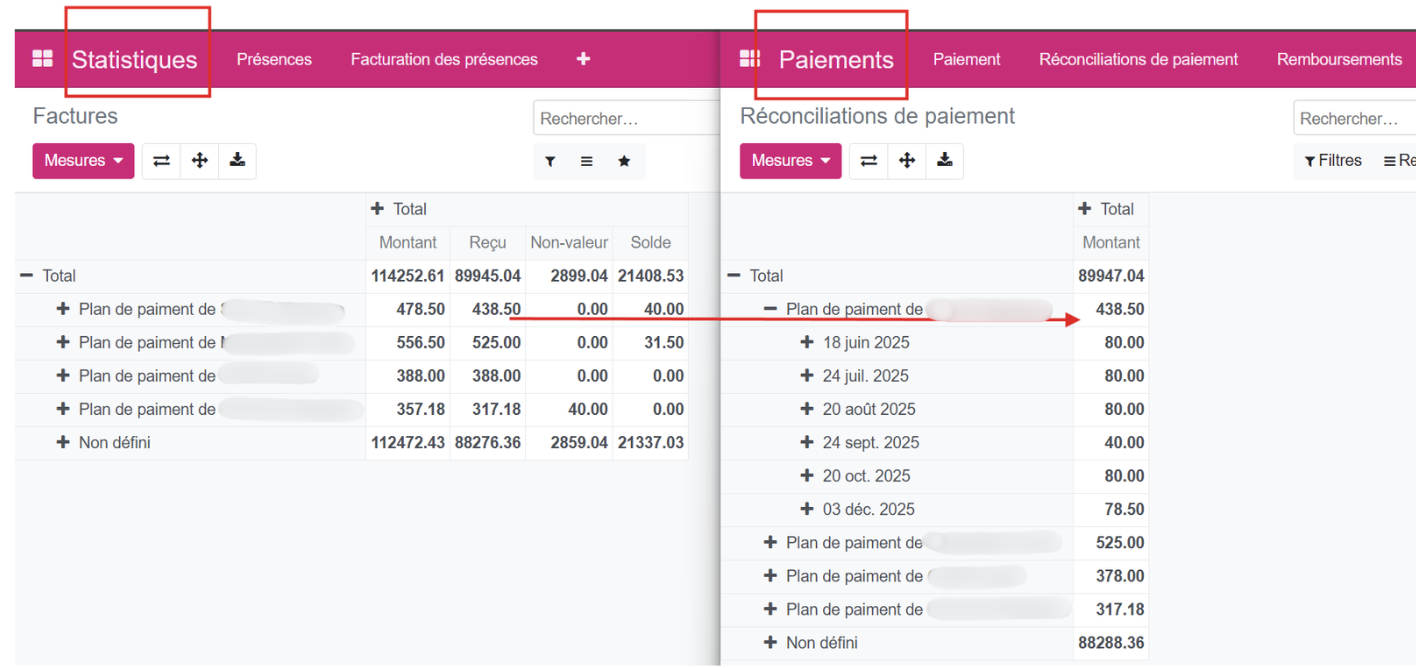Select the Facturation des présences menu entry
The width and height of the screenshot is (1416, 668).
click(x=444, y=59)
